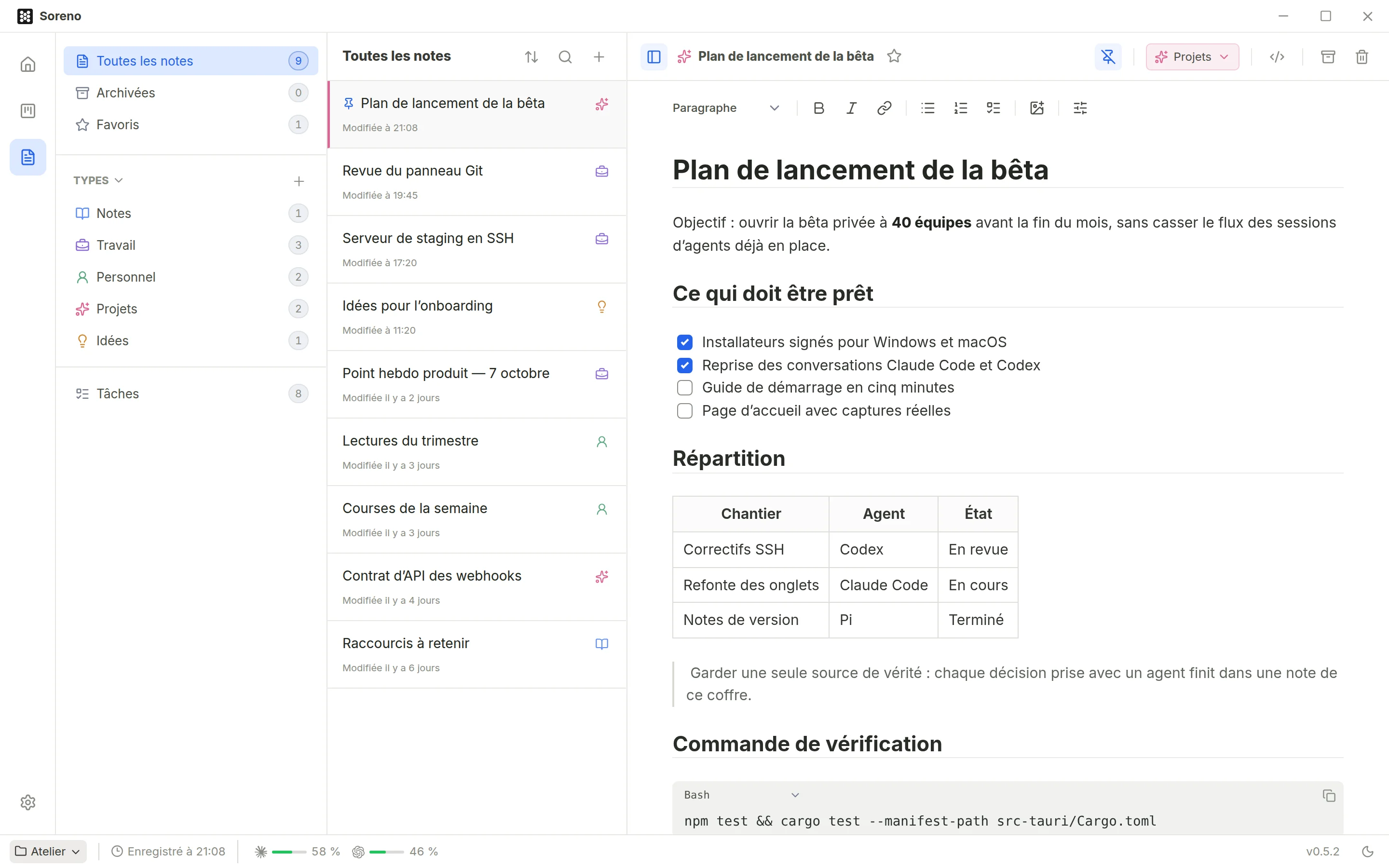Select Archivées in the sidebar
The width and height of the screenshot is (1389, 868).
pos(191,93)
